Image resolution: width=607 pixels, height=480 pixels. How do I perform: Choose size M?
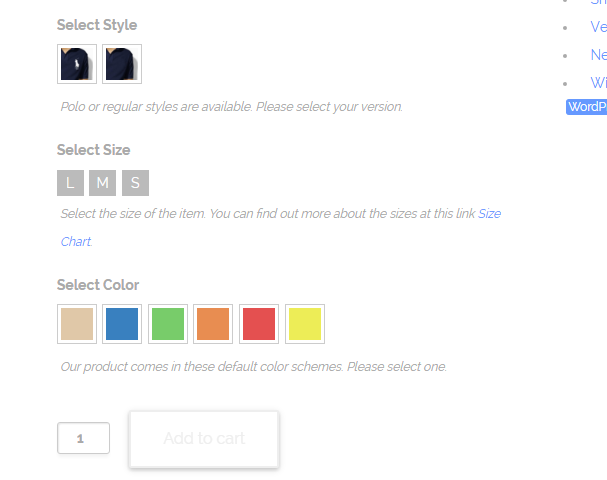[102, 183]
